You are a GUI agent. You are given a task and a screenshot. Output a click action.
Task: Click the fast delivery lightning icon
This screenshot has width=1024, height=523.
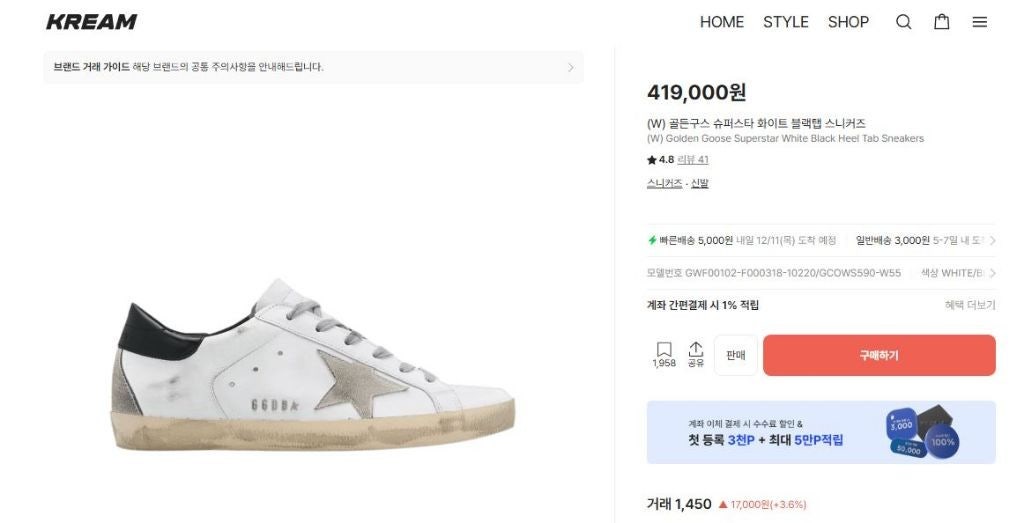click(652, 241)
